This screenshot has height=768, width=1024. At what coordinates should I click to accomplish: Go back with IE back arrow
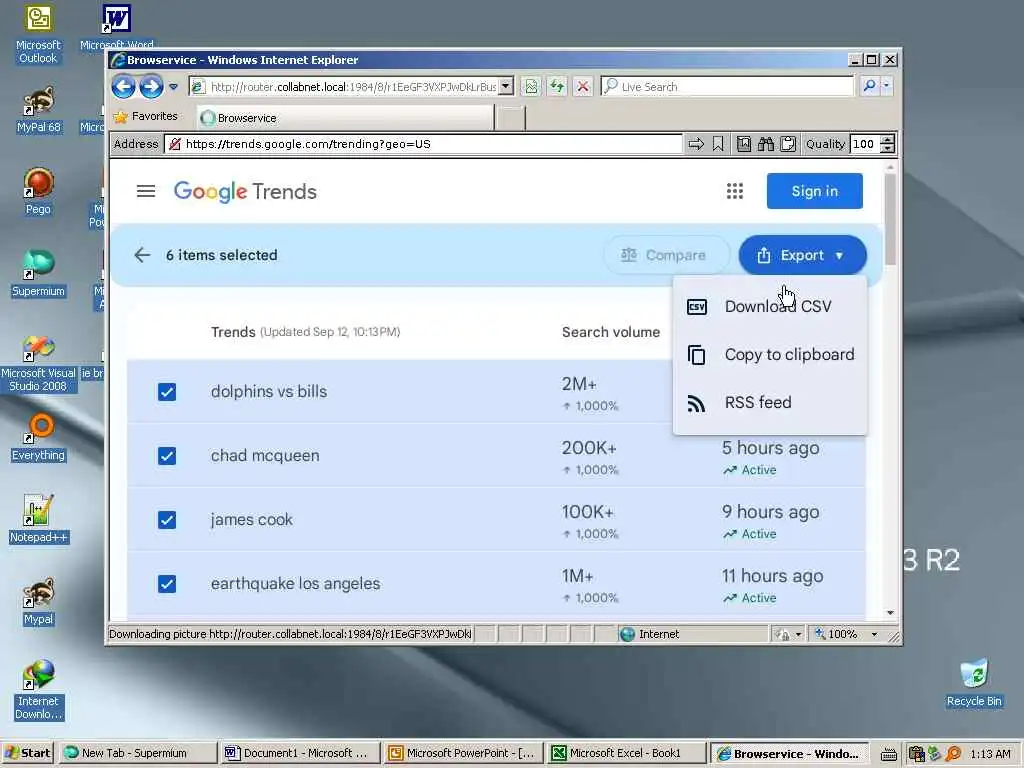click(123, 86)
